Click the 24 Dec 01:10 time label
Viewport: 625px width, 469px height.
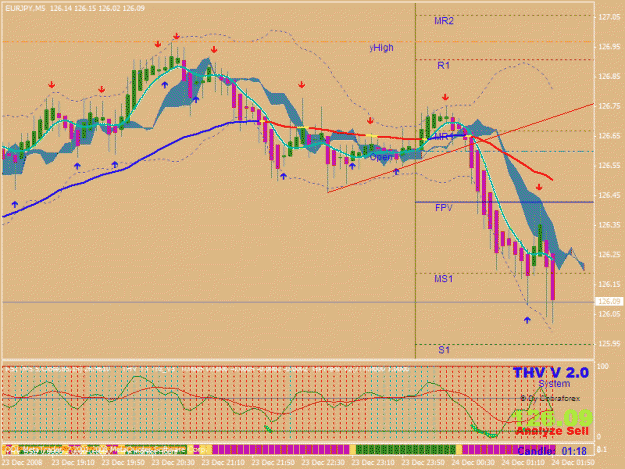click(x=523, y=463)
